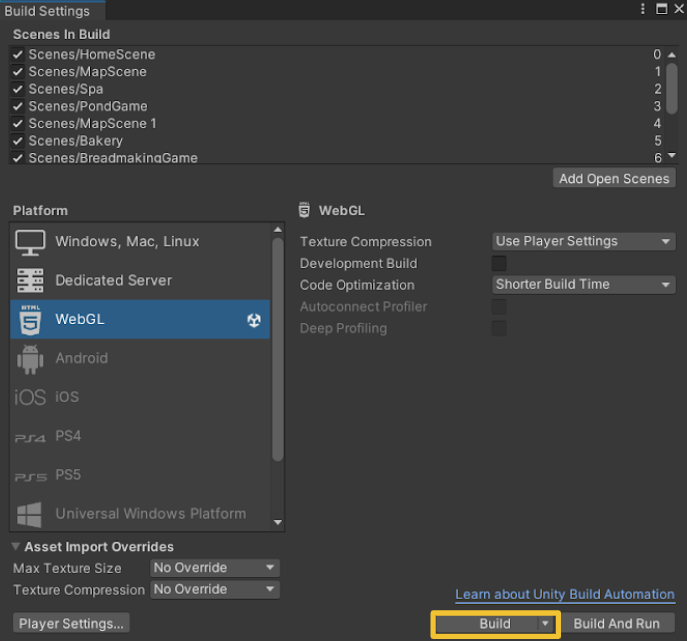The image size is (687, 641).
Task: Open Learn about Unity Build Automation link
Action: click(565, 595)
